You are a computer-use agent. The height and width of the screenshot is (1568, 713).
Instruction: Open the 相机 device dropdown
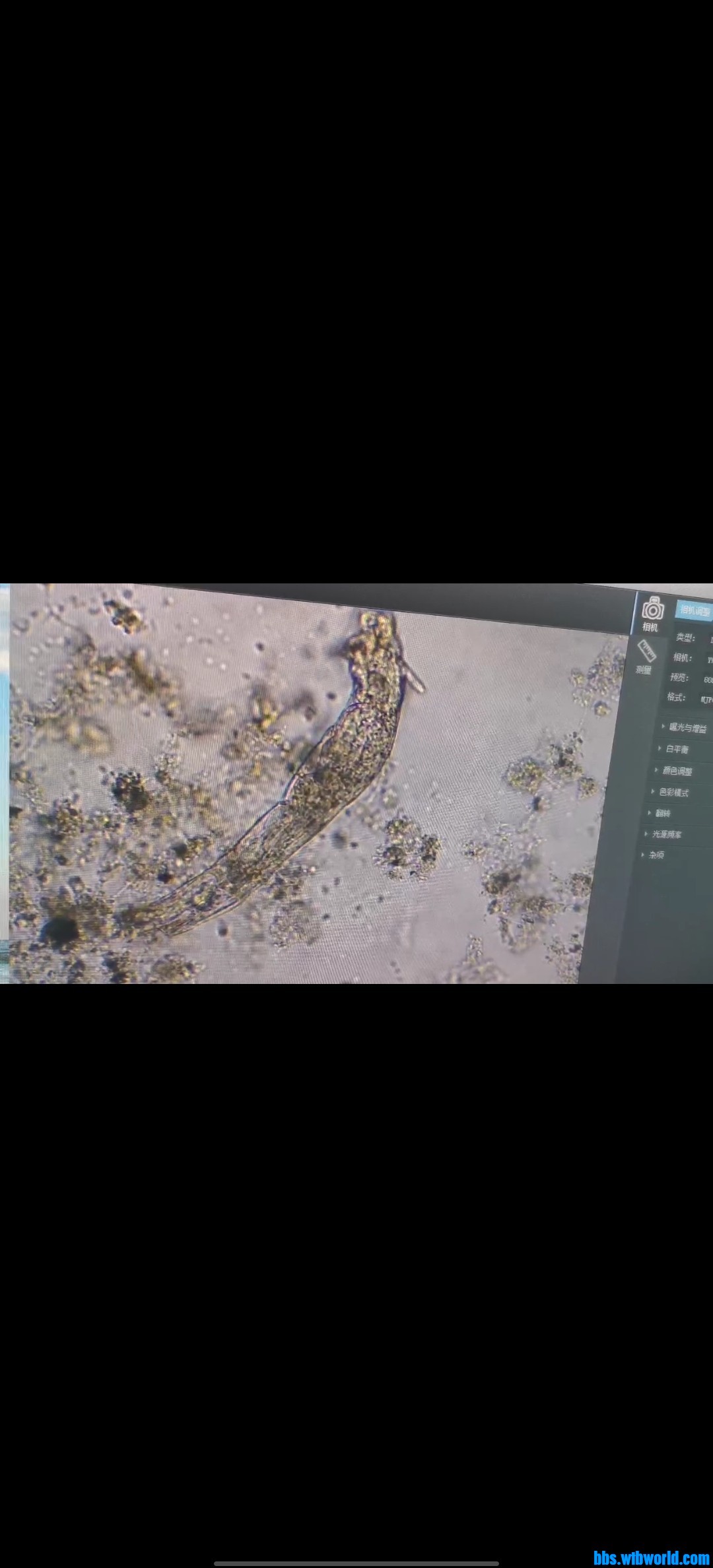tap(708, 659)
